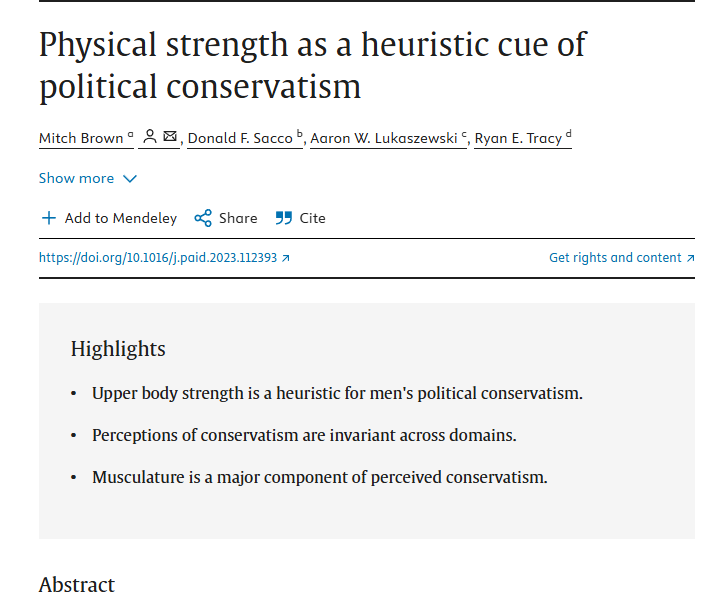709x598 pixels.
Task: Click the arrow icon after DOI link
Action: 285,258
